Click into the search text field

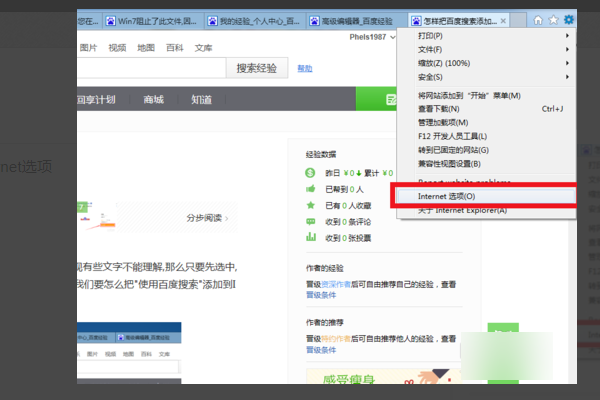tap(152, 68)
